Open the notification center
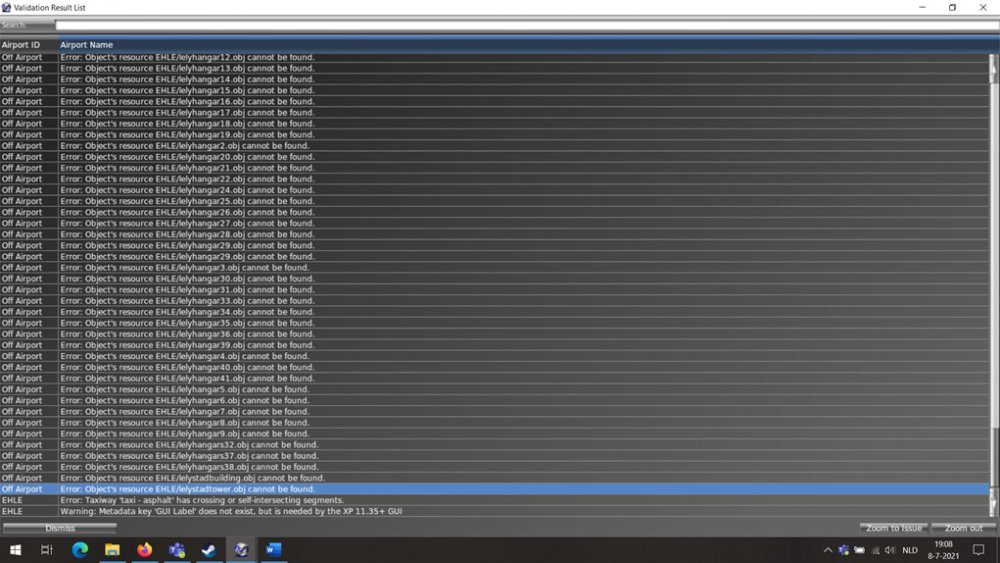1000x563 pixels. tap(979, 550)
